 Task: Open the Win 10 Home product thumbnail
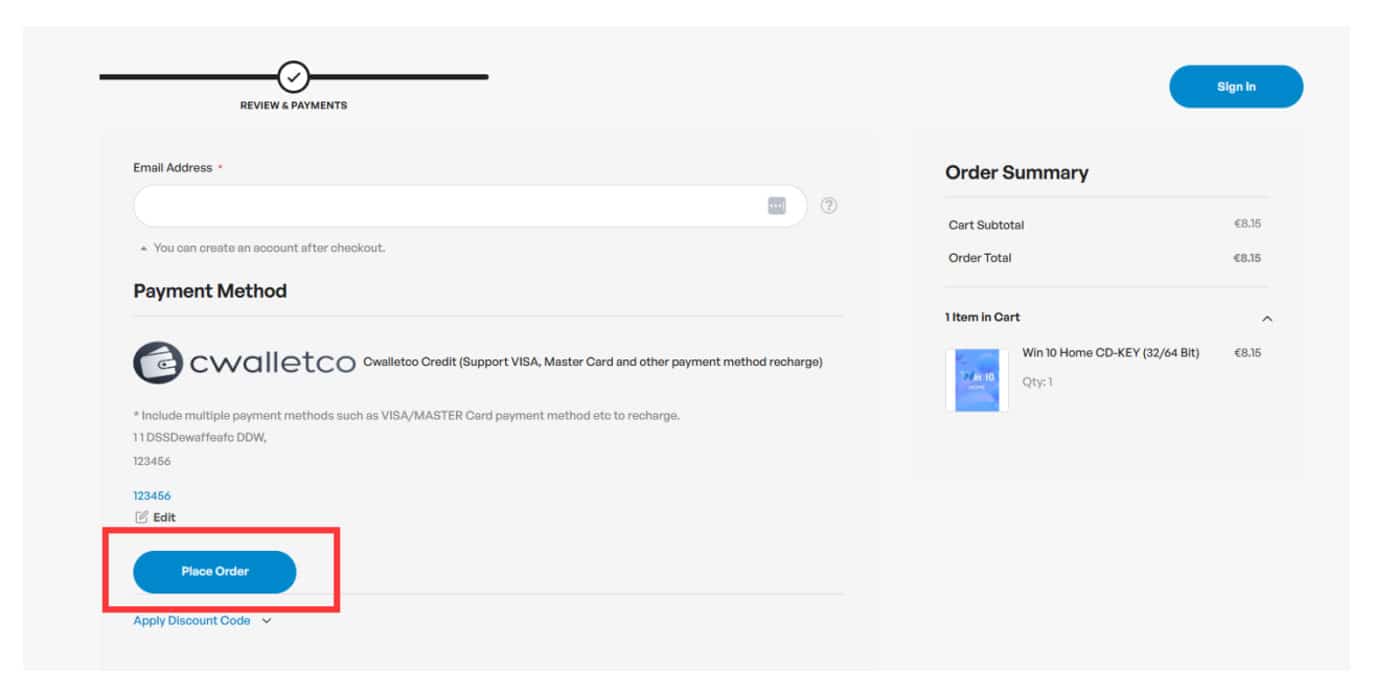(977, 380)
